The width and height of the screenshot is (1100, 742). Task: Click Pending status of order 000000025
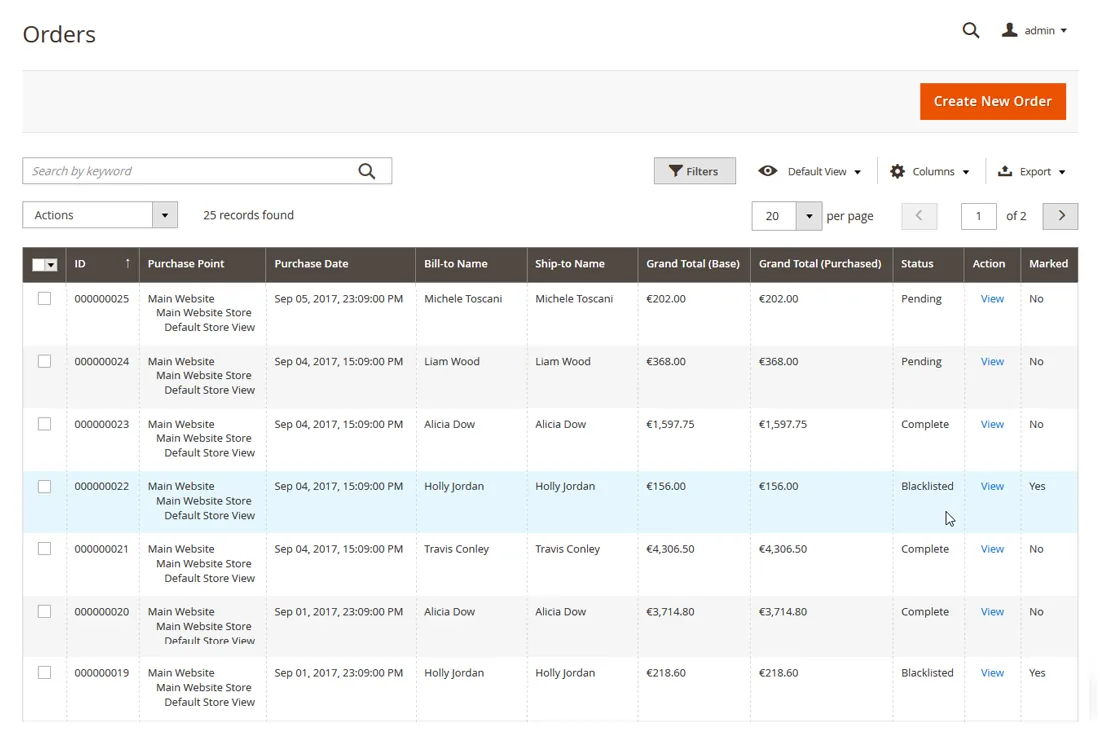(921, 299)
